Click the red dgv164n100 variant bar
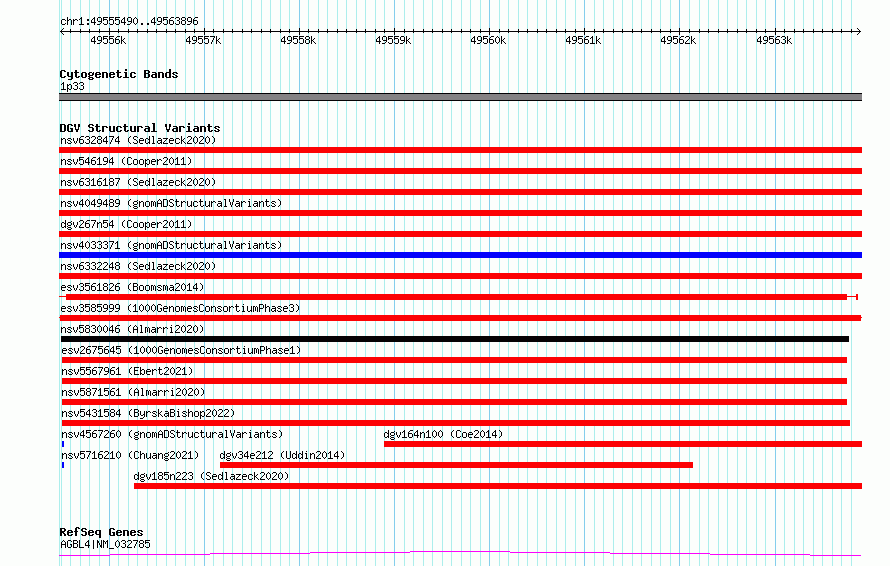Image resolution: width=890 pixels, height=566 pixels. pos(623,444)
